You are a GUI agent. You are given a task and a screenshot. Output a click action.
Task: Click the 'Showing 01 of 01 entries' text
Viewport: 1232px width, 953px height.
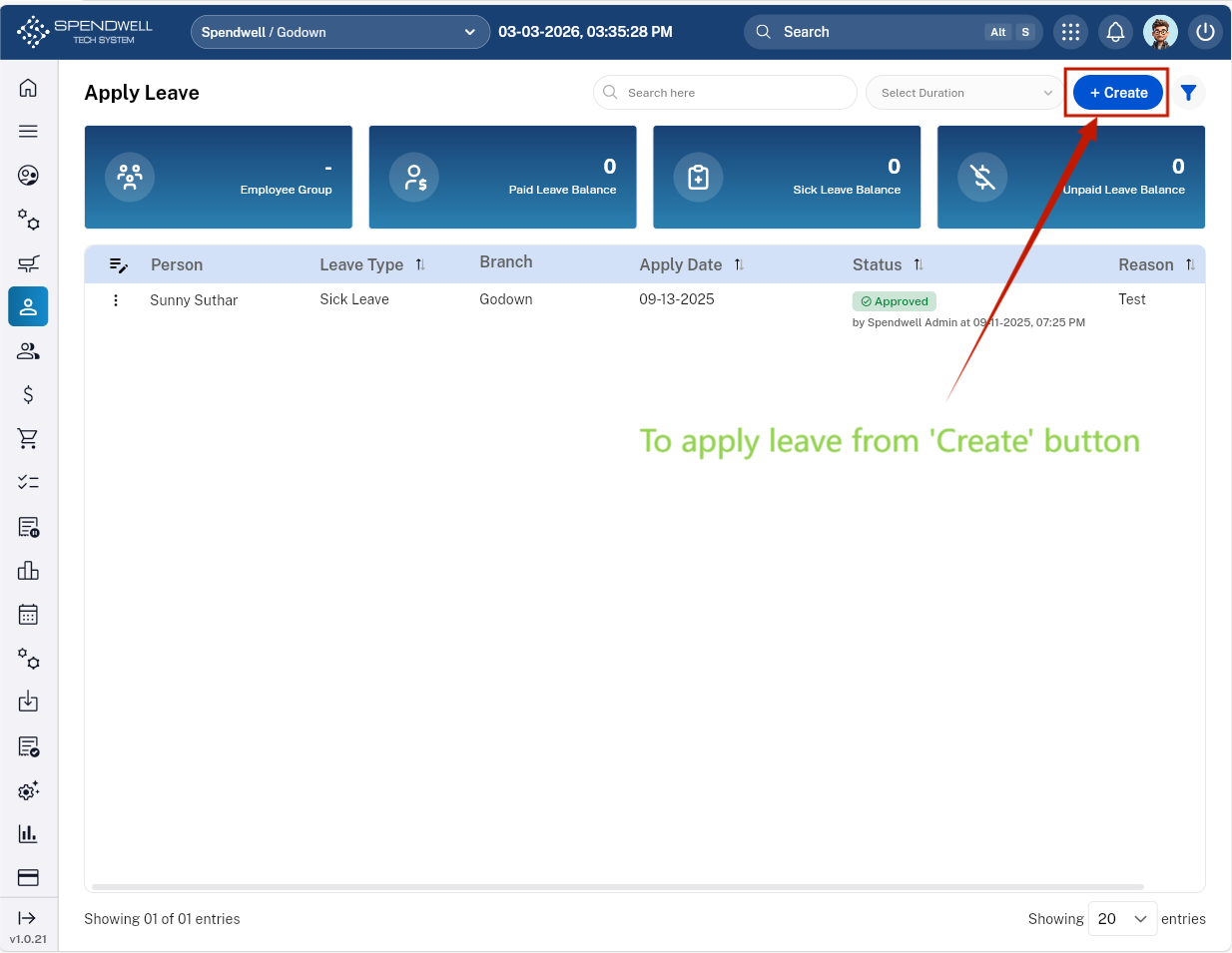click(x=162, y=919)
